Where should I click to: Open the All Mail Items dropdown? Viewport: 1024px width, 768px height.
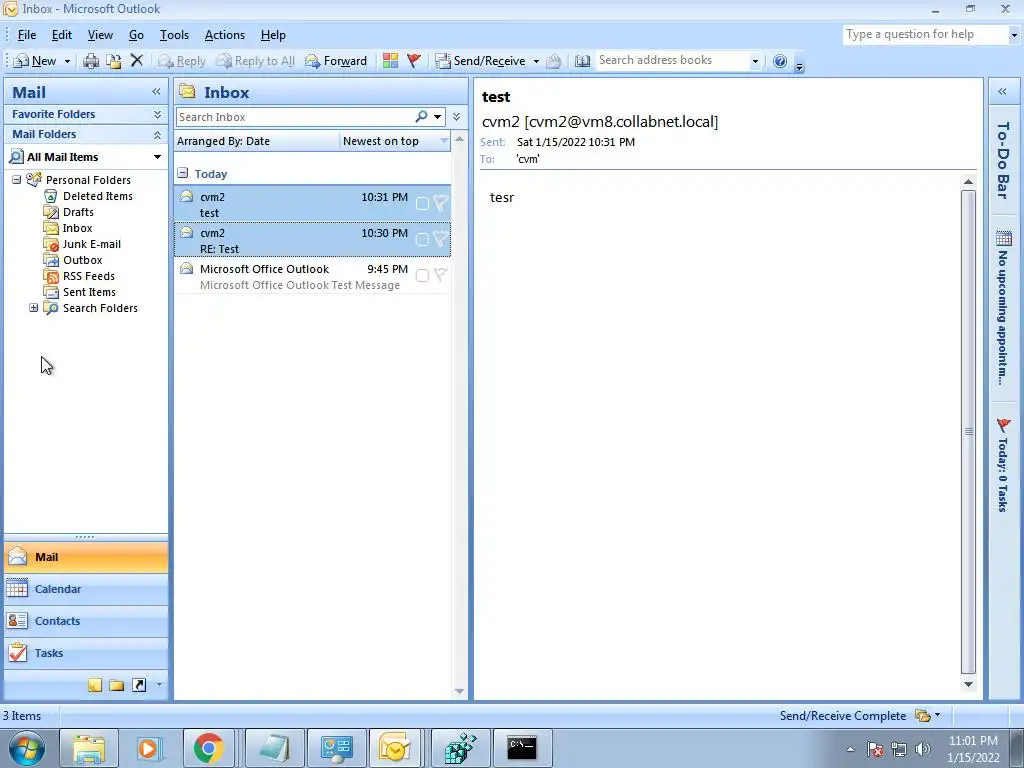point(157,157)
